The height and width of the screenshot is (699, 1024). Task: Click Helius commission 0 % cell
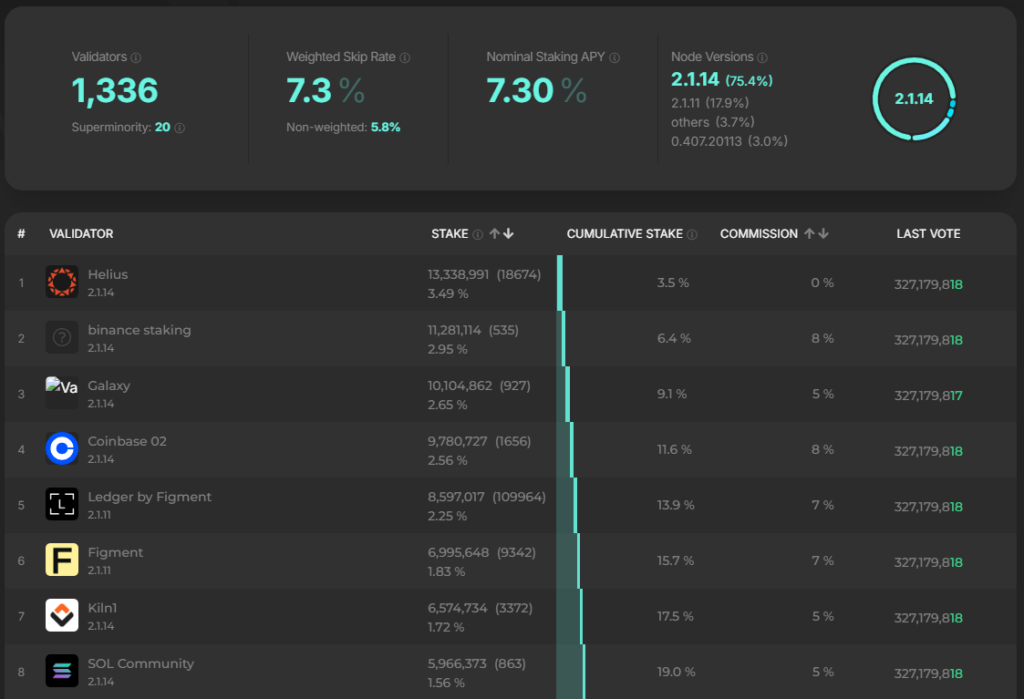tap(822, 283)
